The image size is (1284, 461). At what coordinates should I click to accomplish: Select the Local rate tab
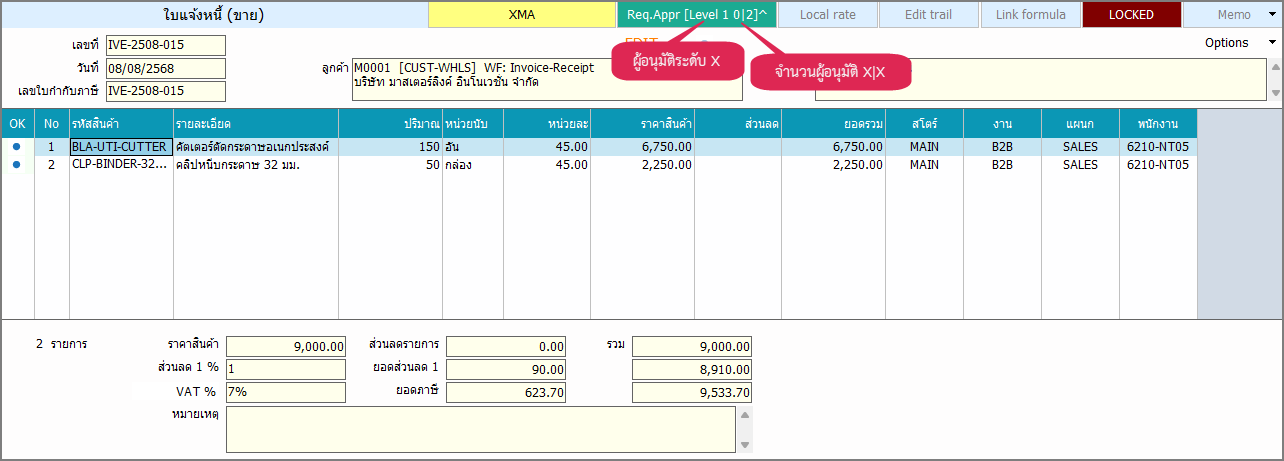(x=827, y=14)
